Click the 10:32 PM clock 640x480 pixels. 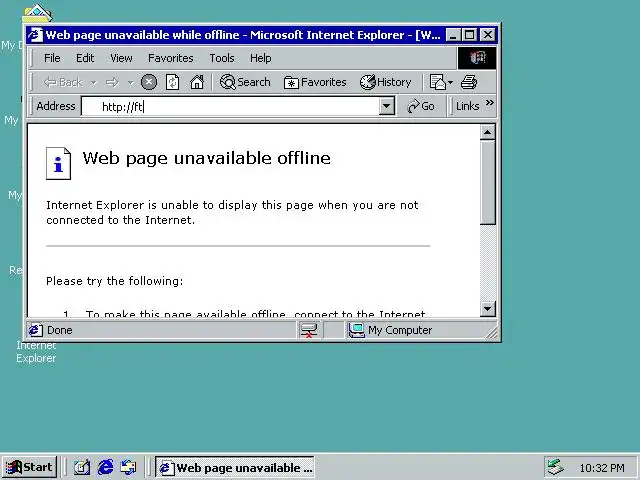[x=602, y=468]
